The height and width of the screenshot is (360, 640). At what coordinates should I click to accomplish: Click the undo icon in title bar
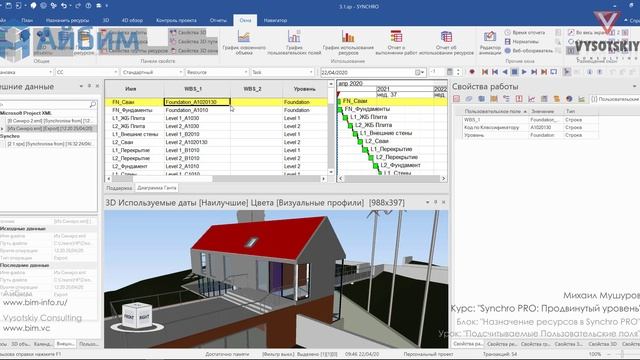pyautogui.click(x=64, y=6)
